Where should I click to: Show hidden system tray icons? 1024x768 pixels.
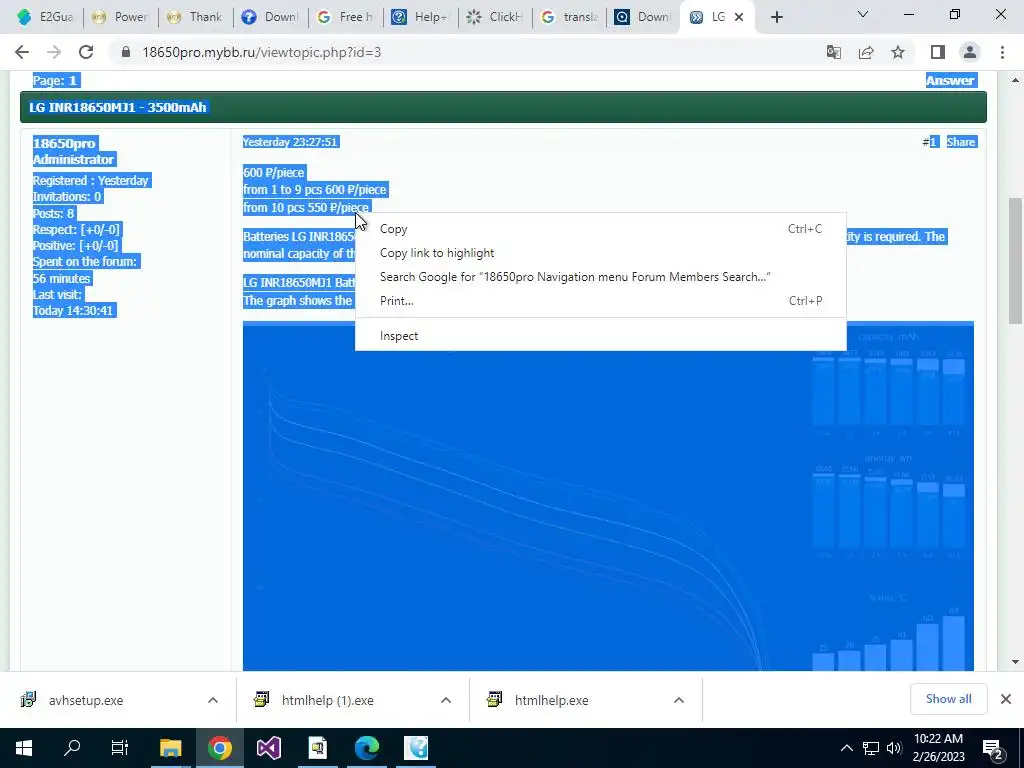846,748
